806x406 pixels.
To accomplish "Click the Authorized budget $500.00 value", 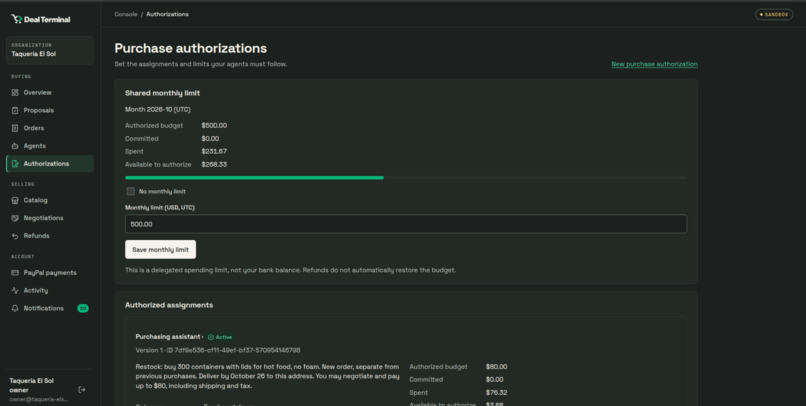I will click(x=214, y=125).
